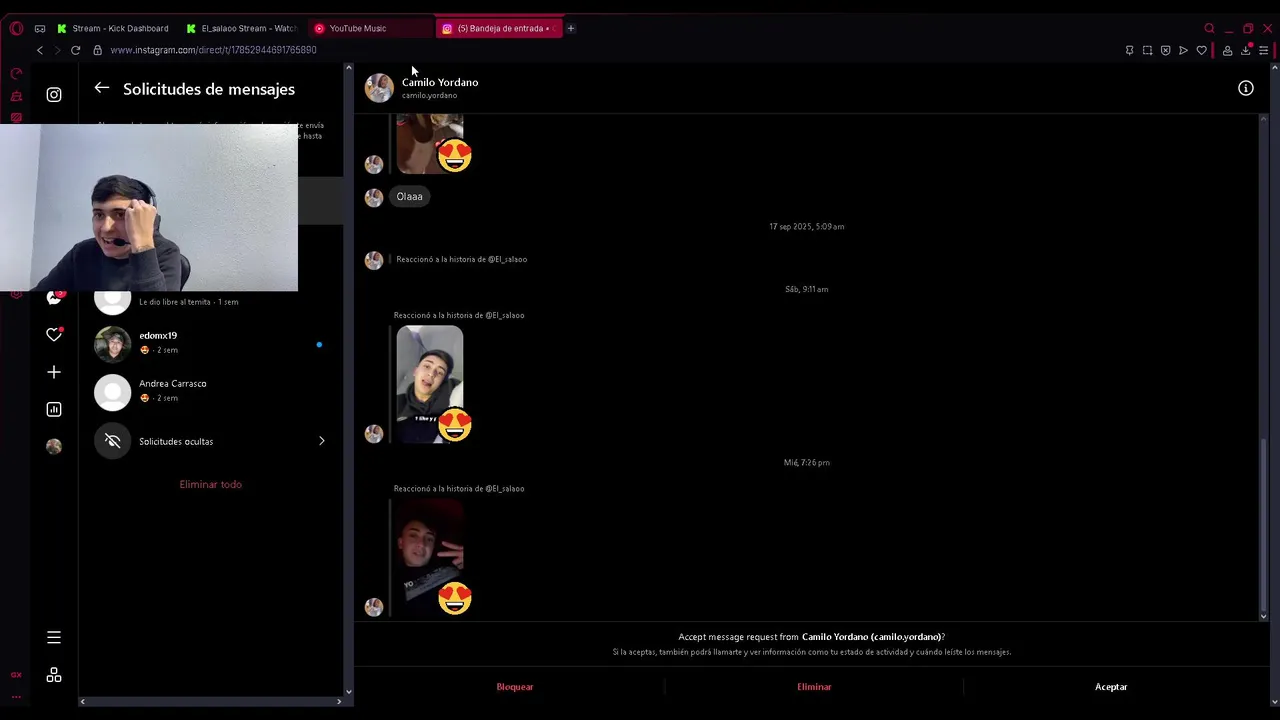Open a new browser tab
Viewport: 1280px width, 720px height.
coord(571,28)
